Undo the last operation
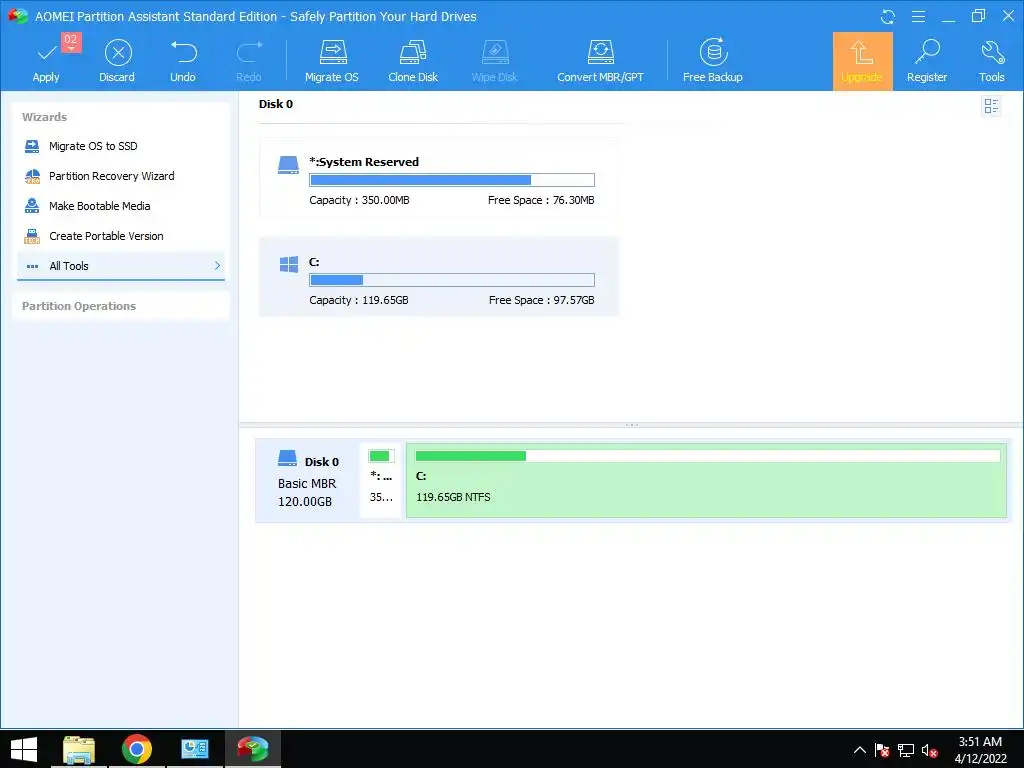The height and width of the screenshot is (768, 1024). (x=183, y=61)
